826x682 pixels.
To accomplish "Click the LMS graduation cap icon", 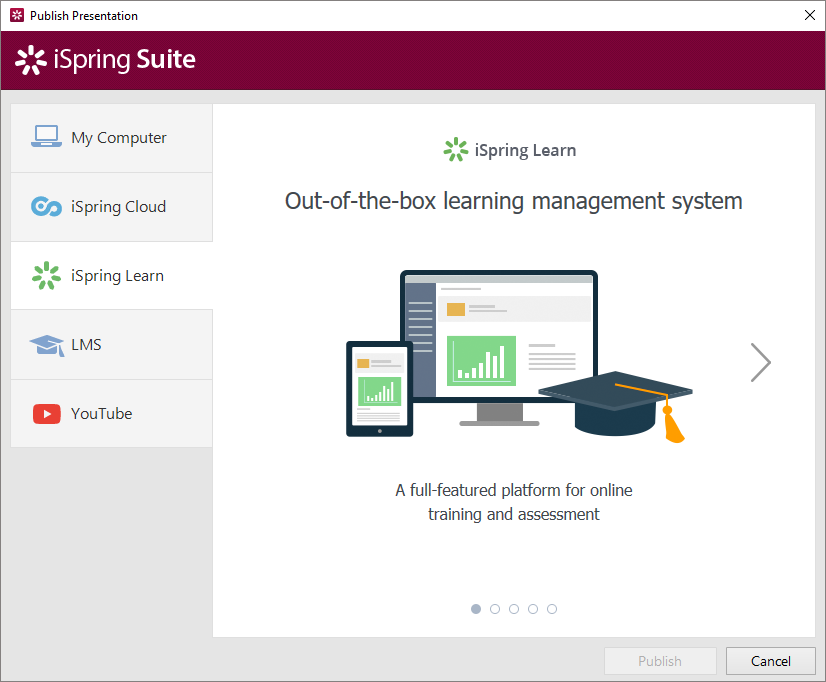I will [x=46, y=344].
